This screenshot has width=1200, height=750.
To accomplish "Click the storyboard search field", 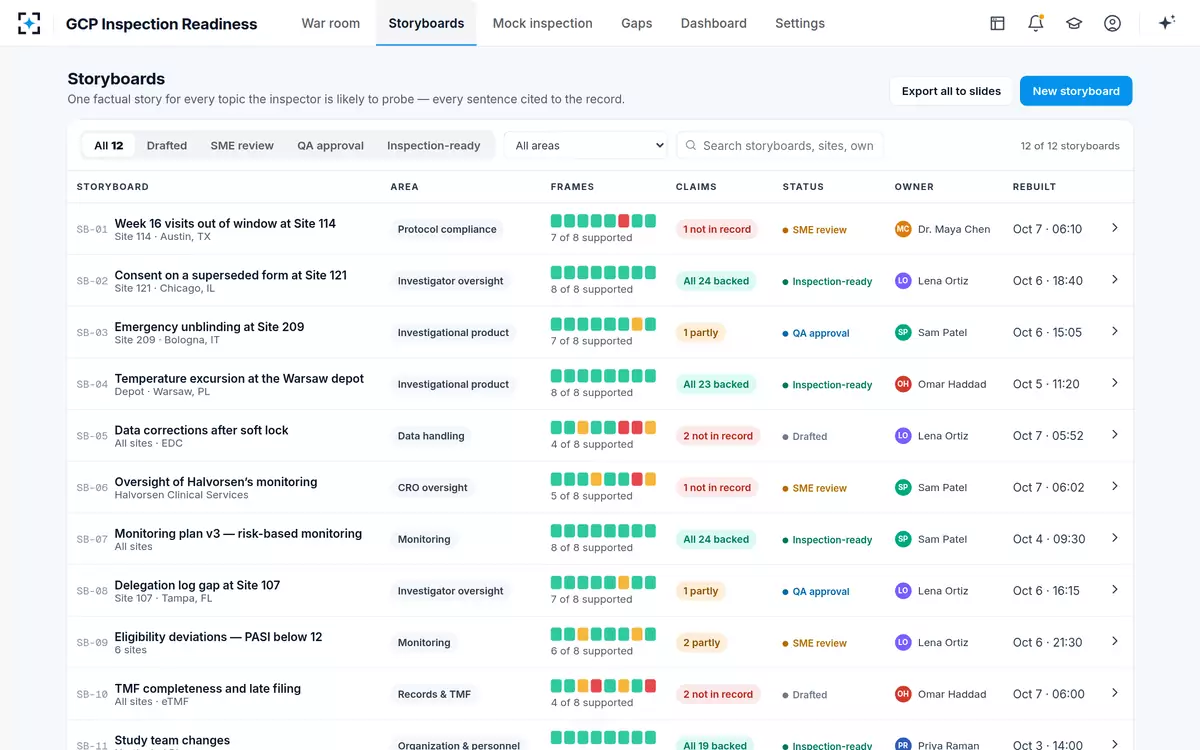I will (x=780, y=145).
